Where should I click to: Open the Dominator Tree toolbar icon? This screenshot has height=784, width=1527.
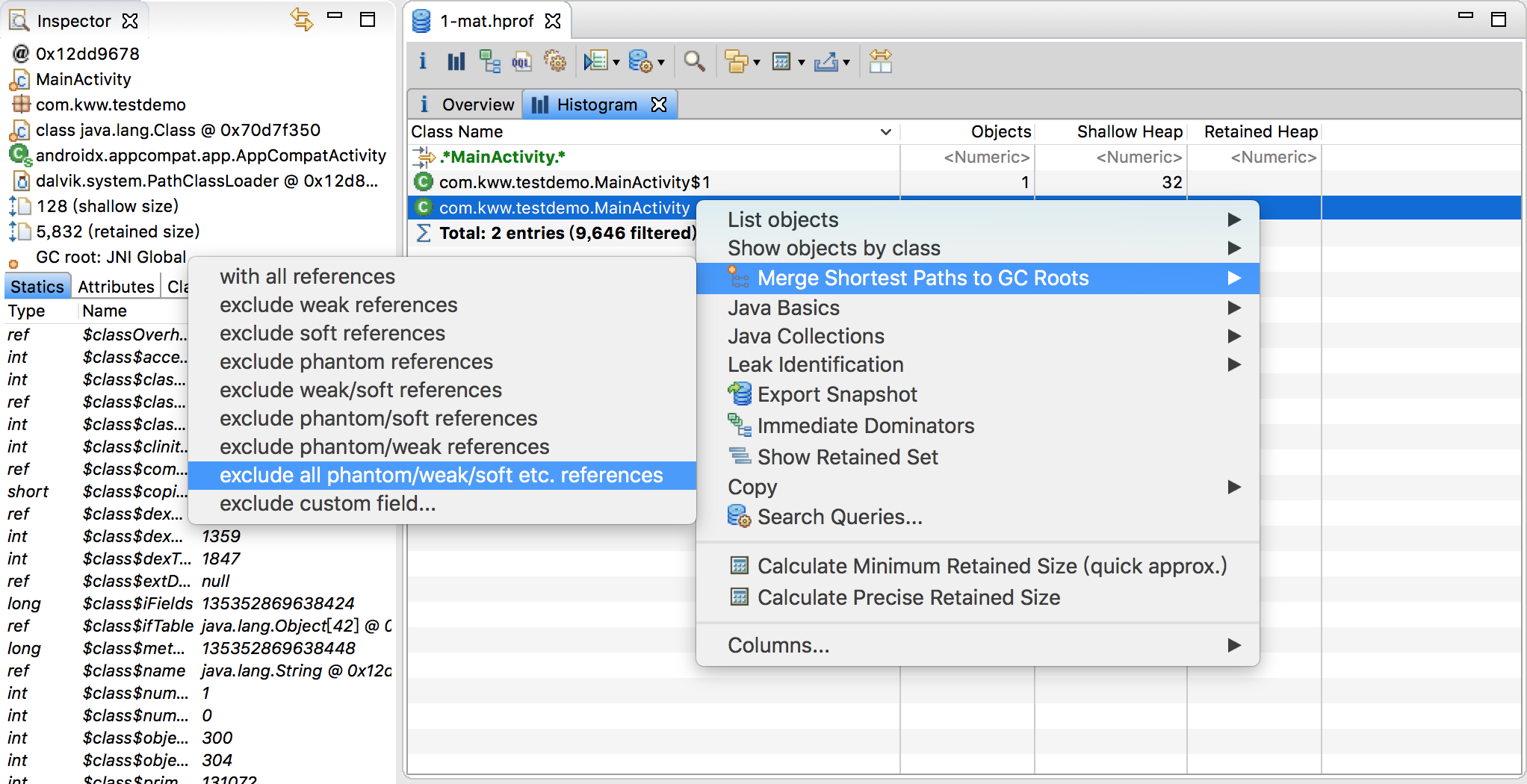489,61
